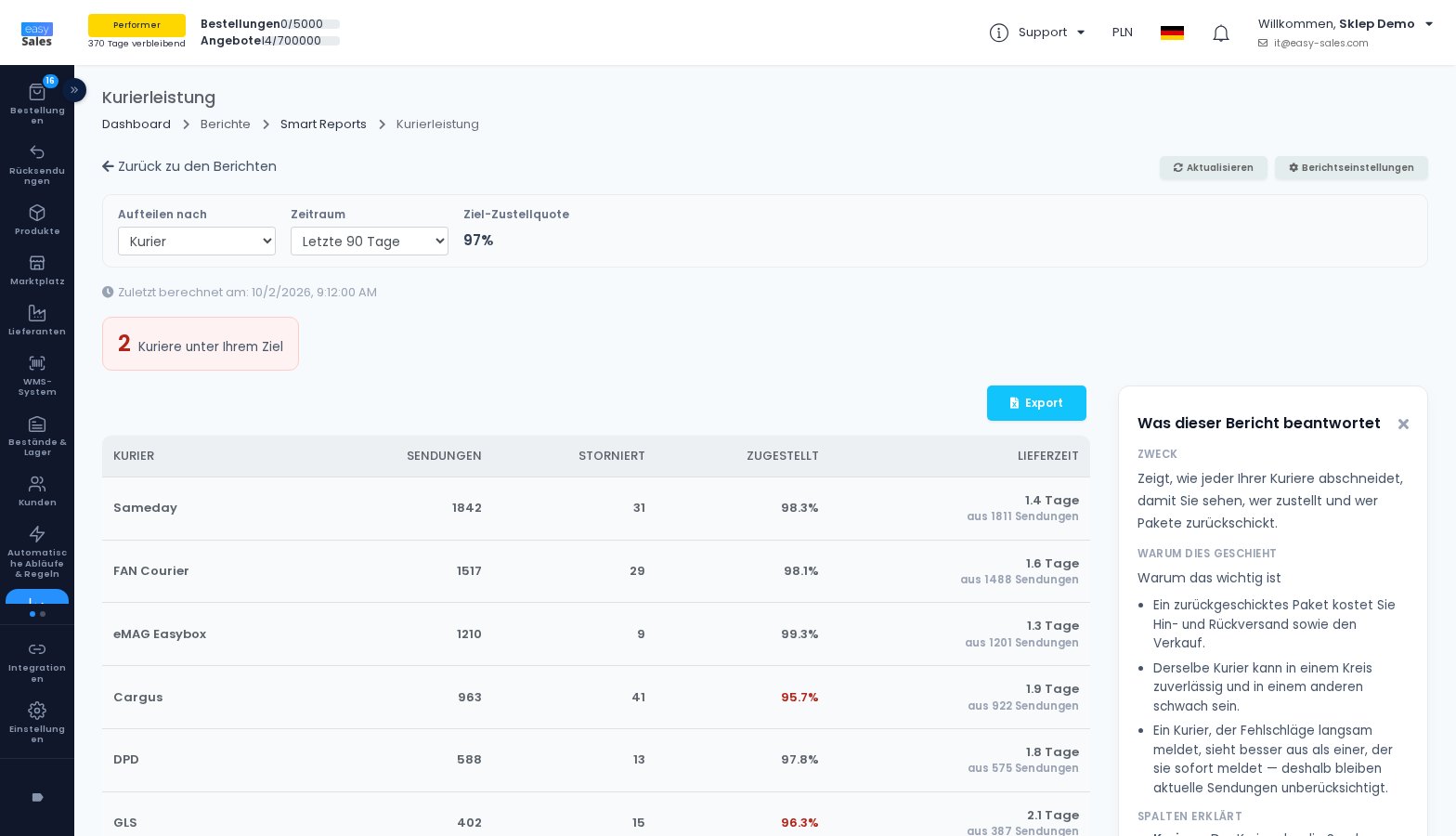The width and height of the screenshot is (1456, 836).
Task: Open Einstellungen in the sidebar
Action: tap(37, 723)
